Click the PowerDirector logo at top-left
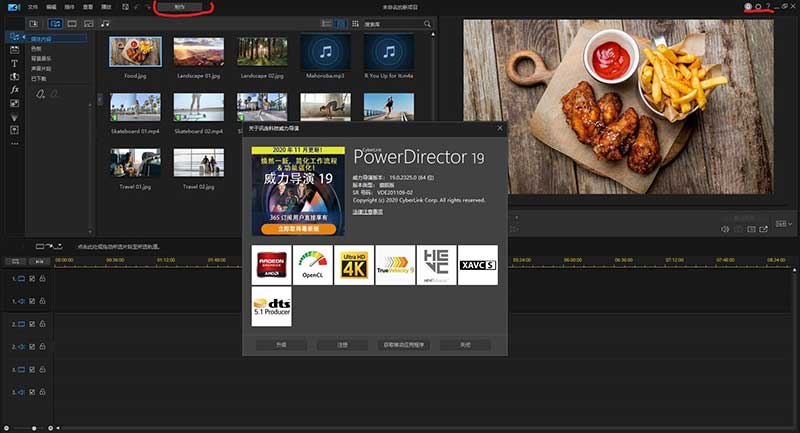The width and height of the screenshot is (800, 433). click(x=14, y=7)
